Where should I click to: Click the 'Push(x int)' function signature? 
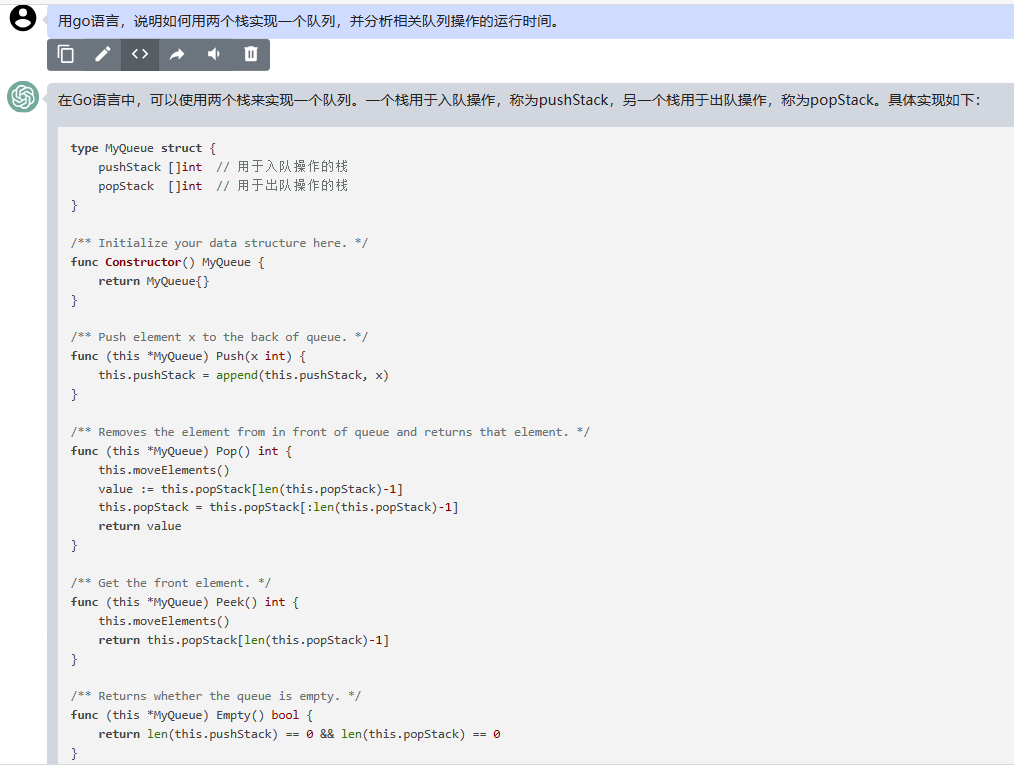coord(188,356)
